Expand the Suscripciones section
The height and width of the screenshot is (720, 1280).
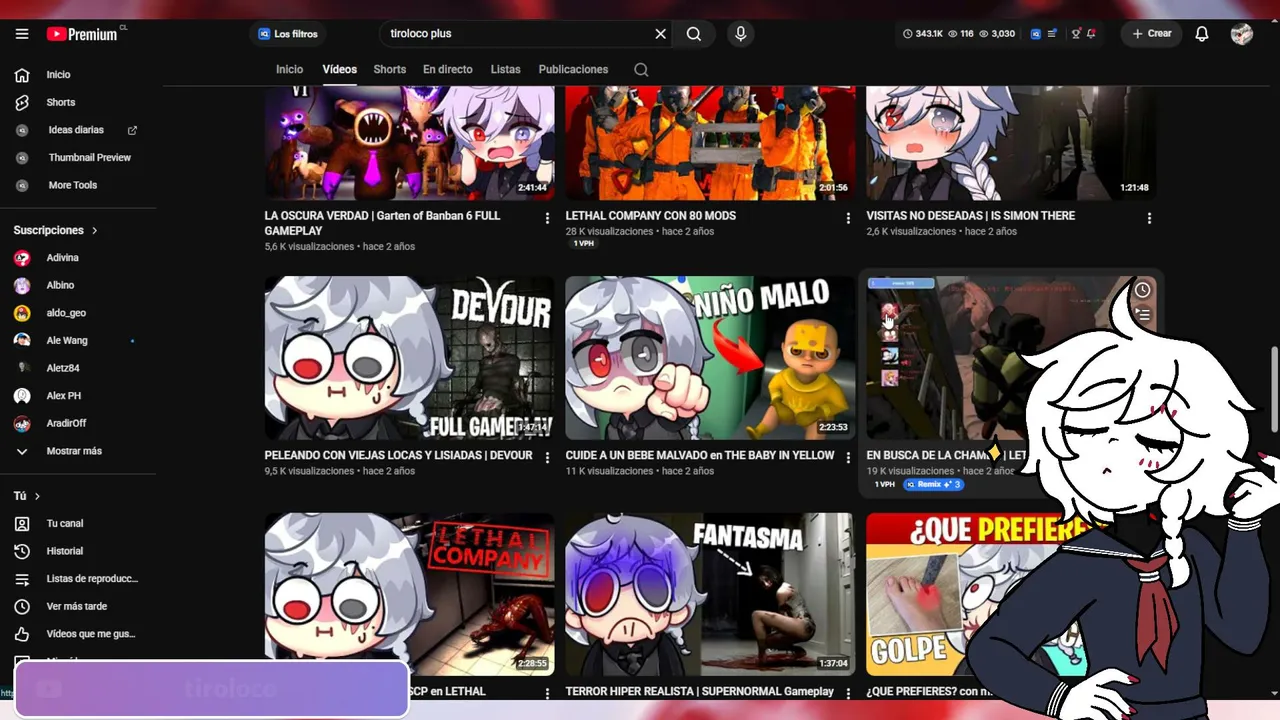click(x=56, y=231)
